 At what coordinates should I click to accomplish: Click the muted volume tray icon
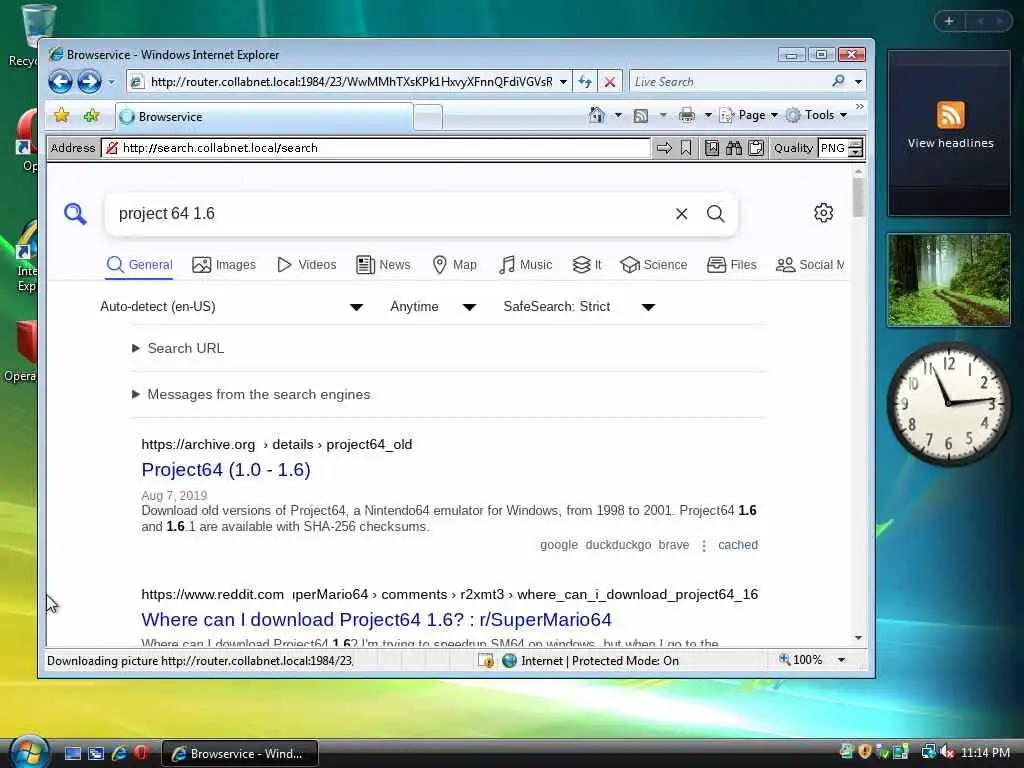[948, 752]
